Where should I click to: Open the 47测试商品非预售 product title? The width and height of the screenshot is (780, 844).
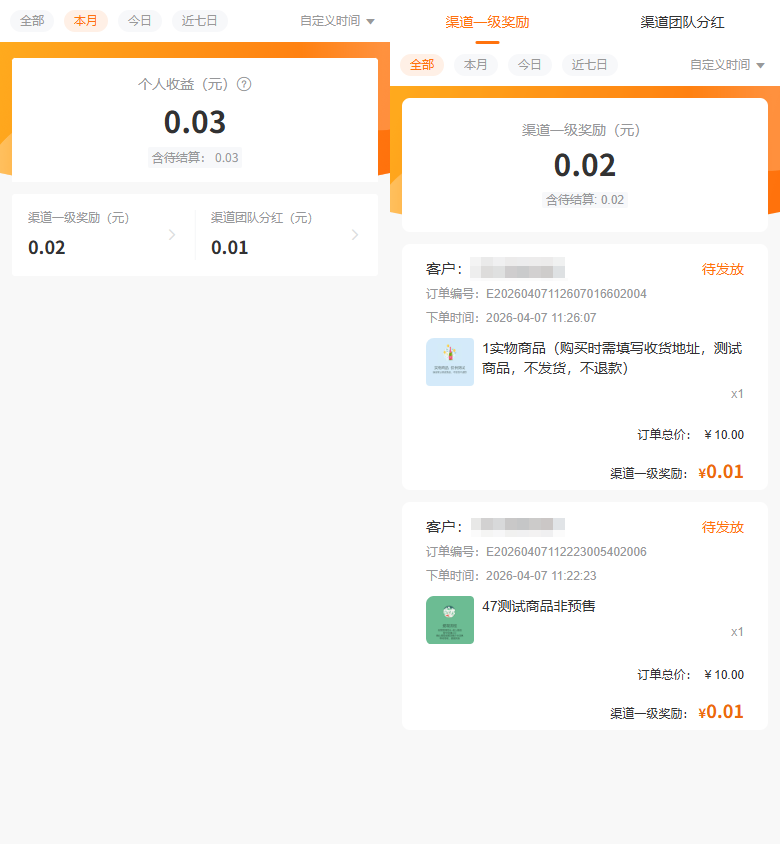click(x=538, y=606)
